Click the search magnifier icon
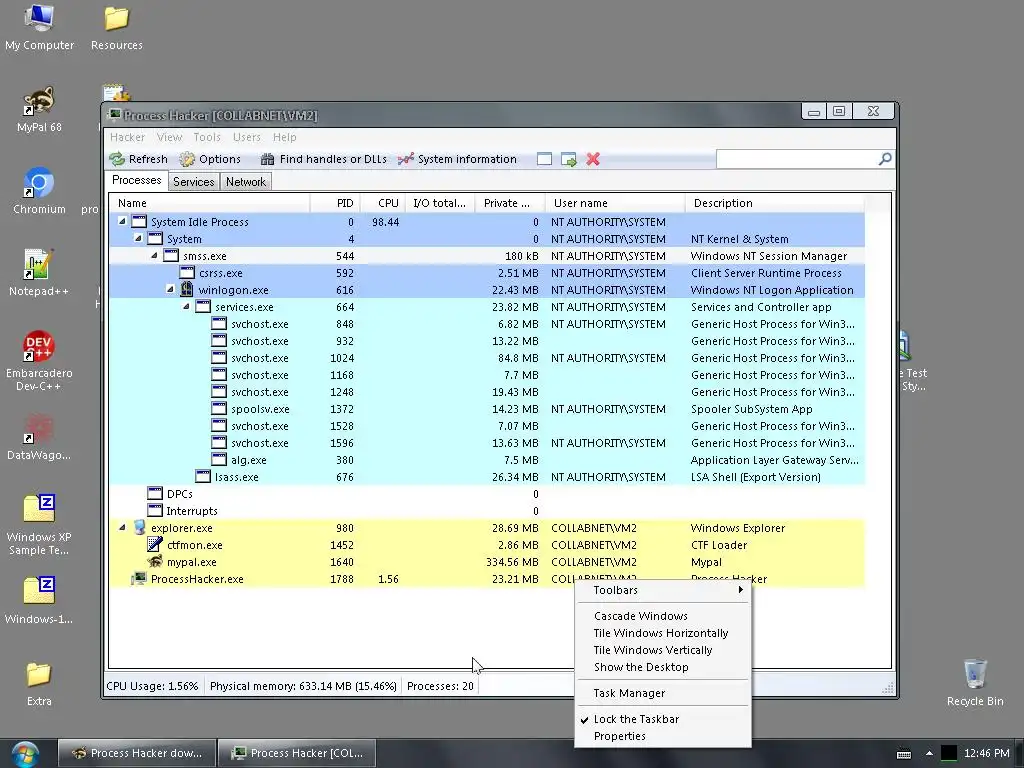Viewport: 1024px width, 768px height. pos(885,159)
